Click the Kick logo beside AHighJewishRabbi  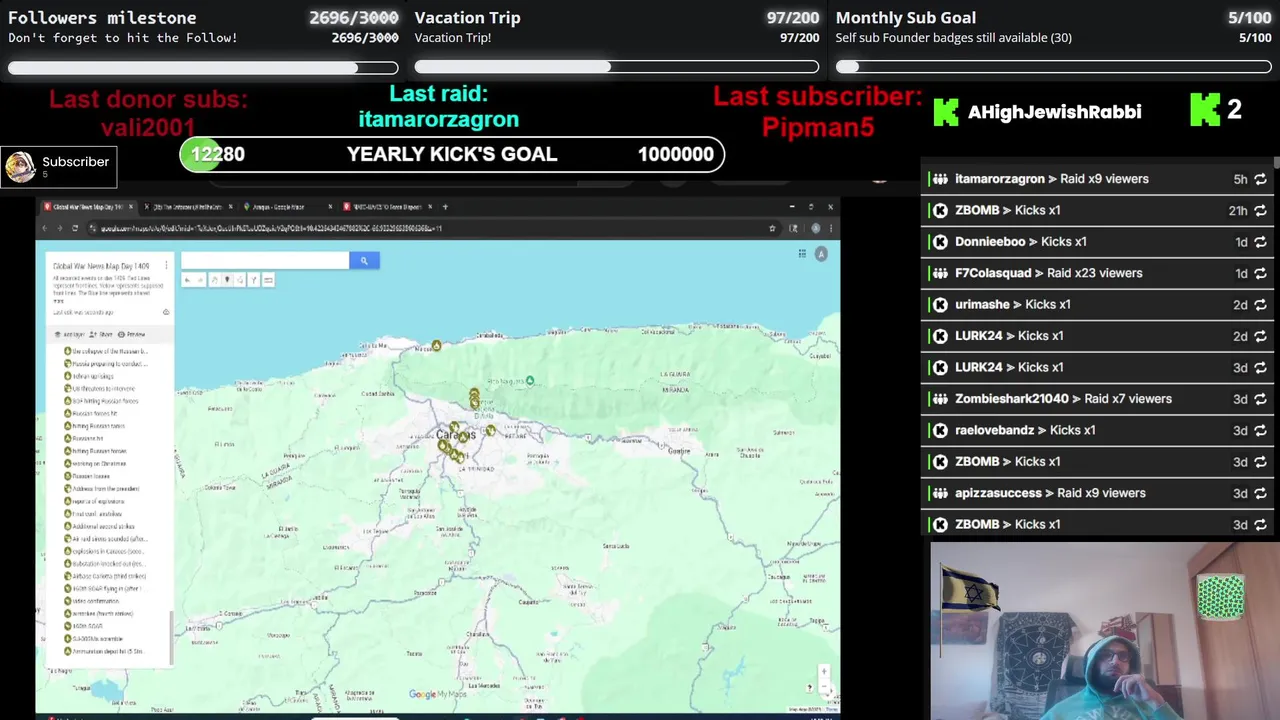click(x=945, y=112)
